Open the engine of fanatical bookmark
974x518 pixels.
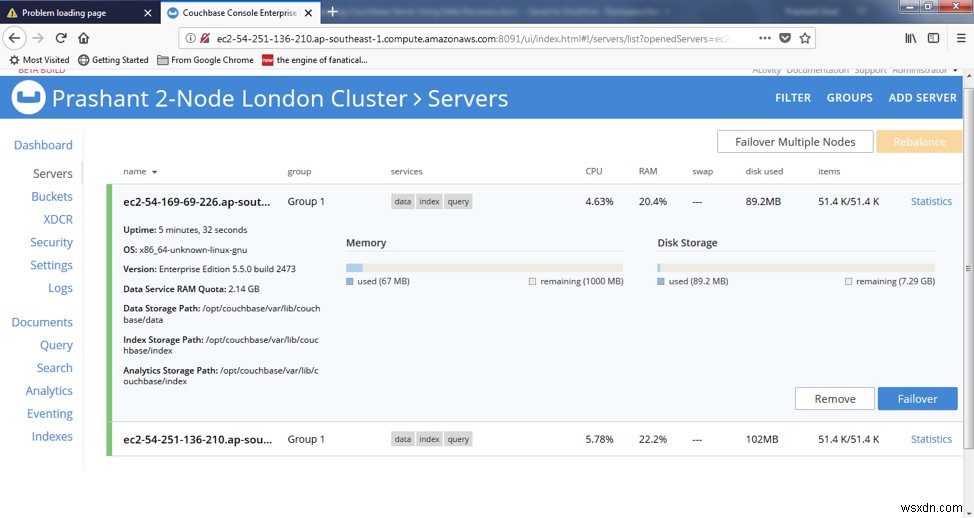tap(315, 60)
